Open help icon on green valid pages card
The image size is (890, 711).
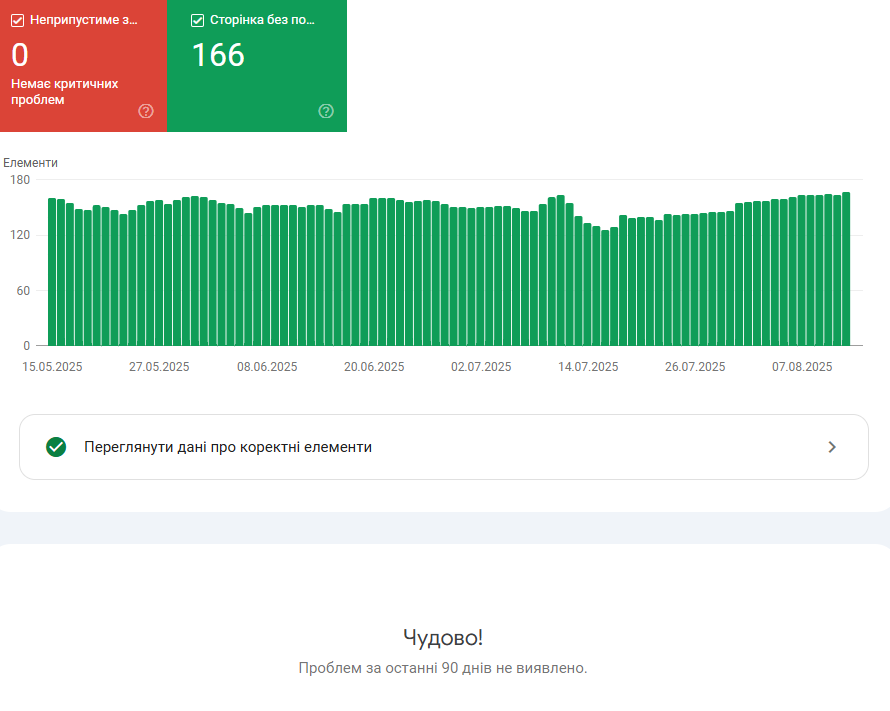click(x=326, y=111)
